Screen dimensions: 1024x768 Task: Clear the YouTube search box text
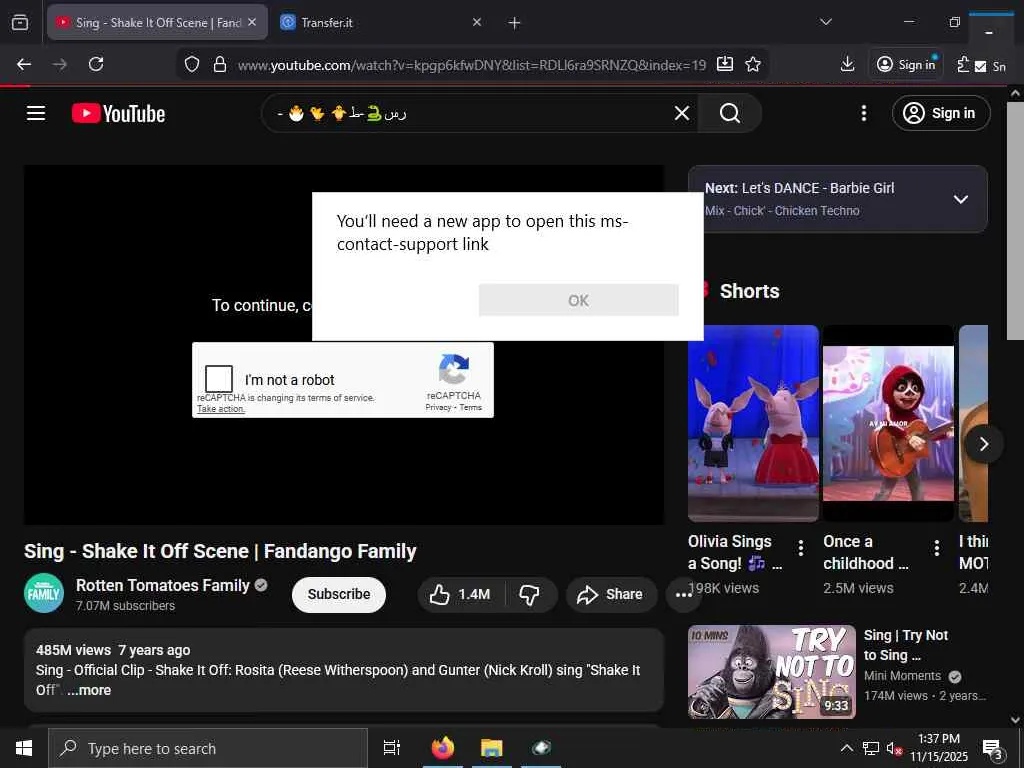(682, 114)
